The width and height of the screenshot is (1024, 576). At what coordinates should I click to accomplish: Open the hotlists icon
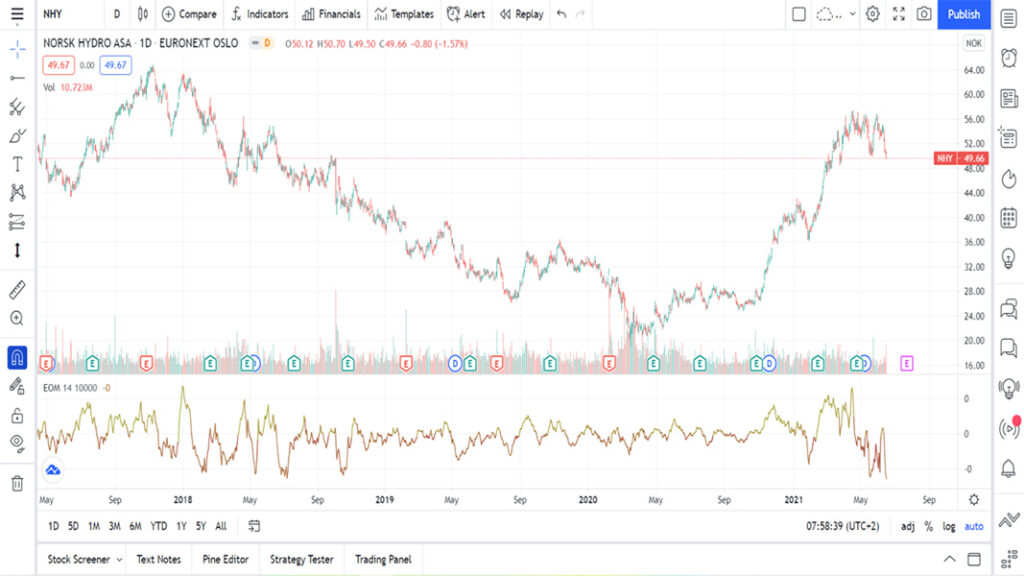point(1008,178)
